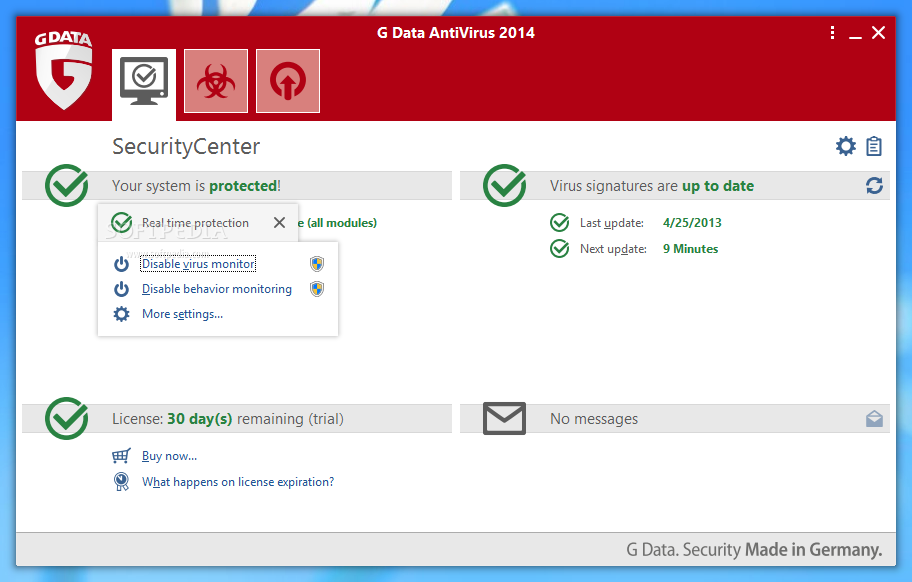Viewport: 912px width, 582px height.
Task: Click the Last update checkmark icon
Action: (x=560, y=223)
